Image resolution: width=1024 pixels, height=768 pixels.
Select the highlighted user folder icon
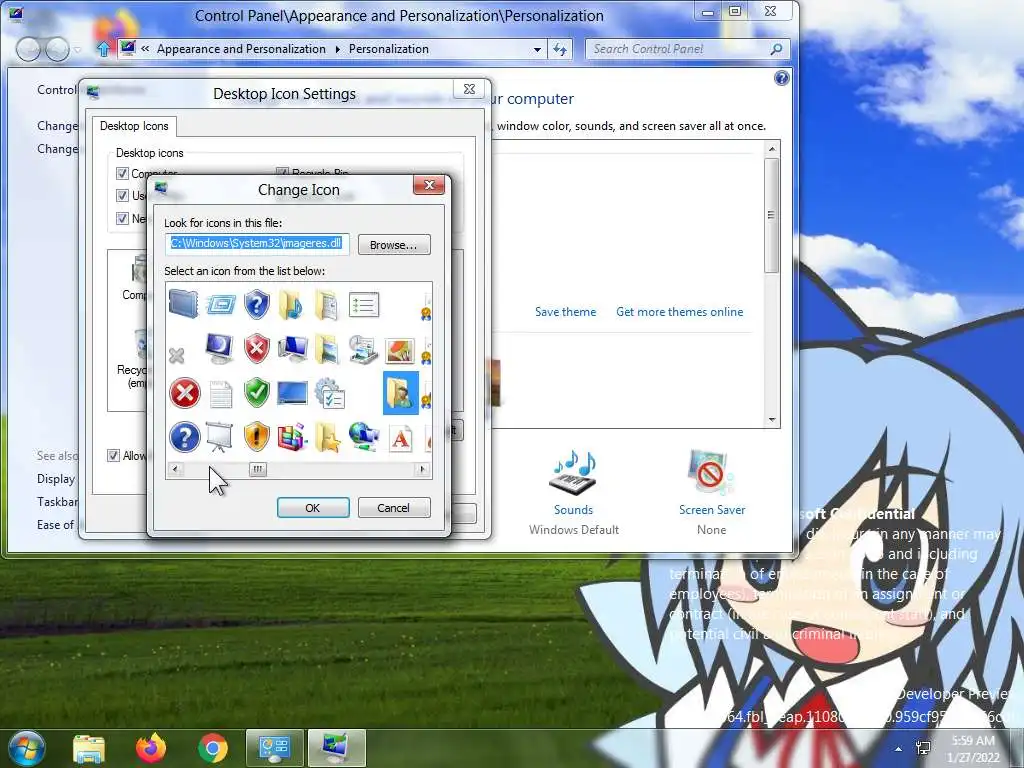[x=401, y=392]
